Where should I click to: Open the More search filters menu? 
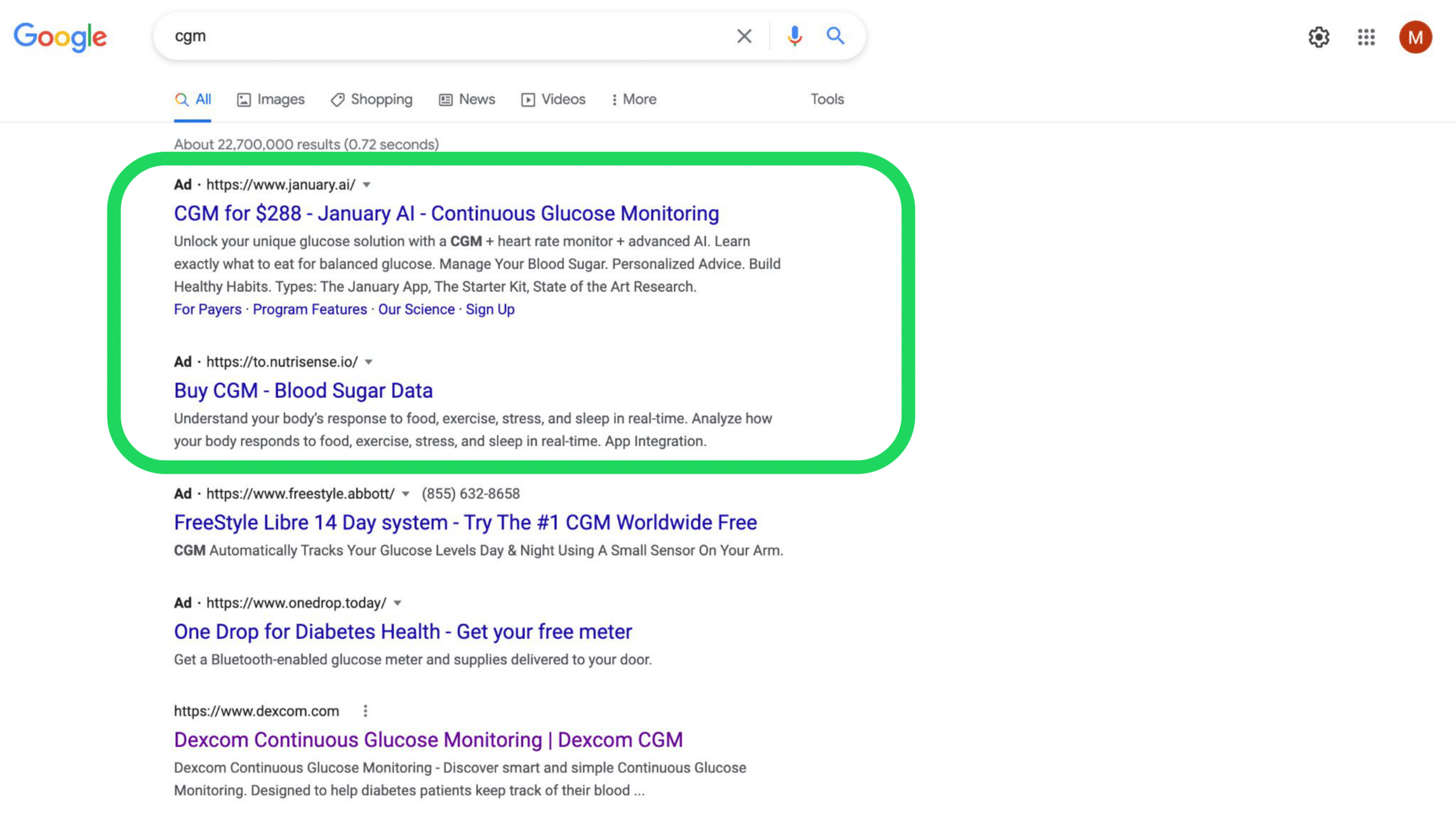634,100
